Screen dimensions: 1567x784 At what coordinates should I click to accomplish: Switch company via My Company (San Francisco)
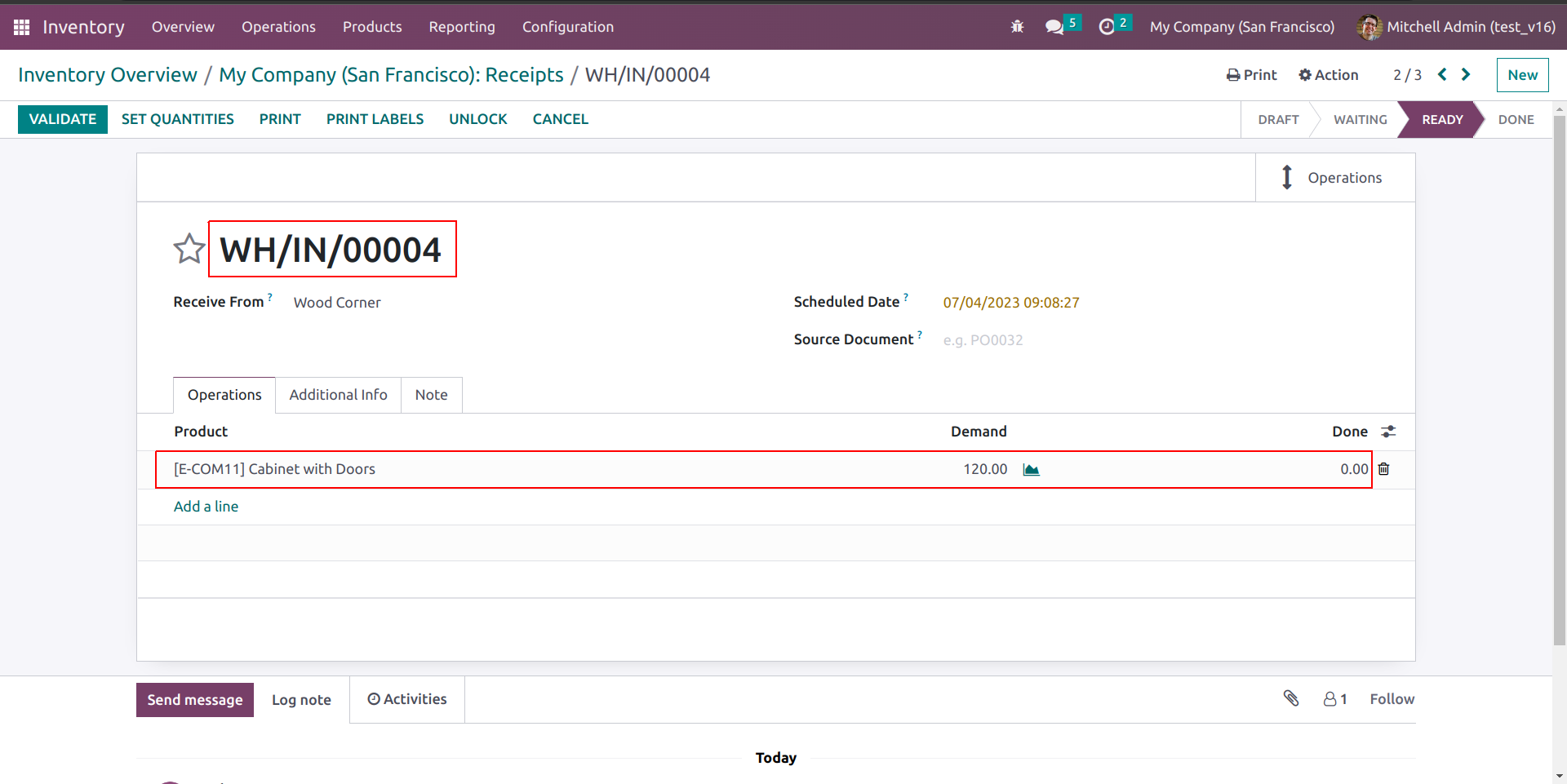(1242, 27)
